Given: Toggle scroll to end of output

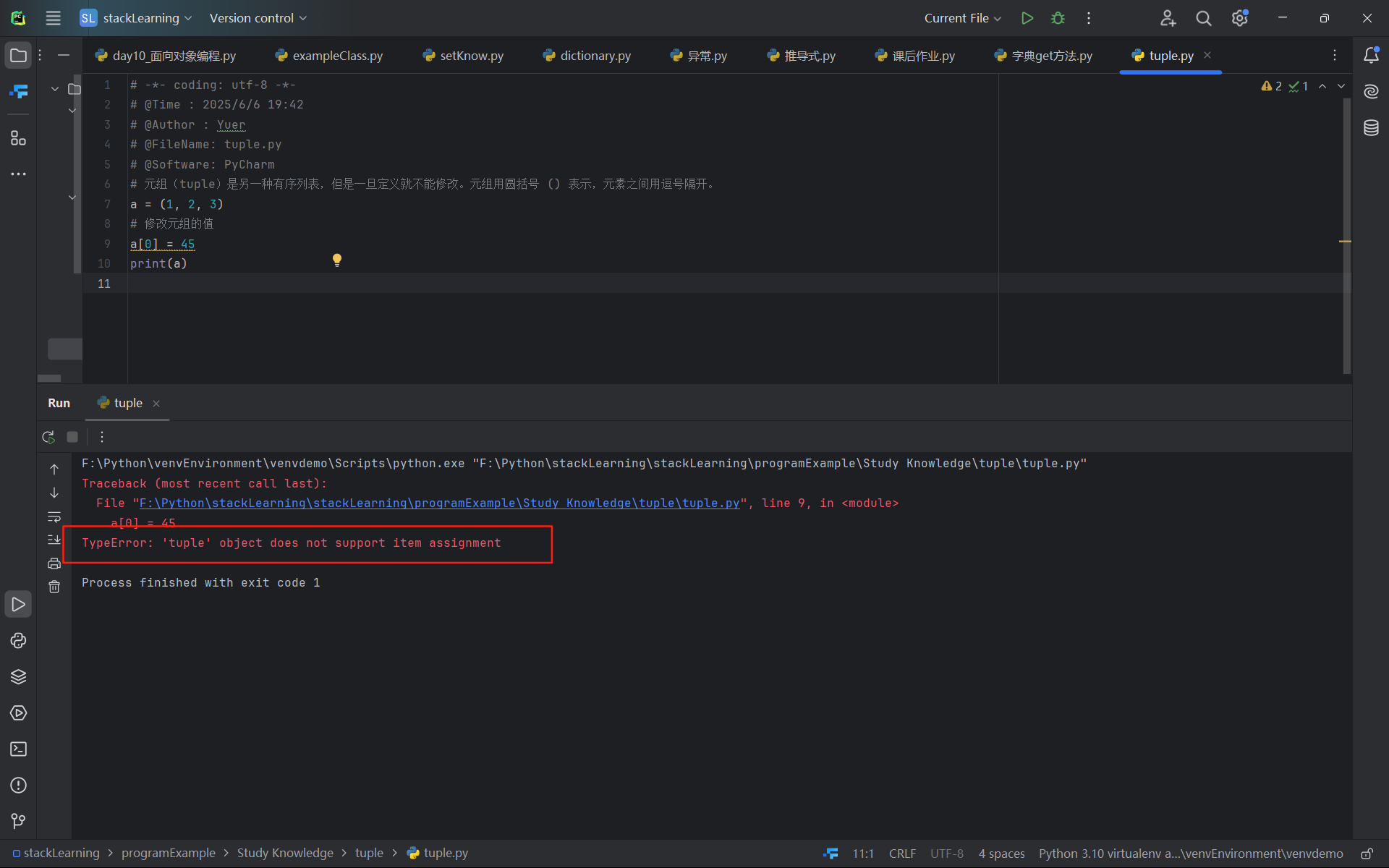Looking at the screenshot, I should tap(54, 540).
